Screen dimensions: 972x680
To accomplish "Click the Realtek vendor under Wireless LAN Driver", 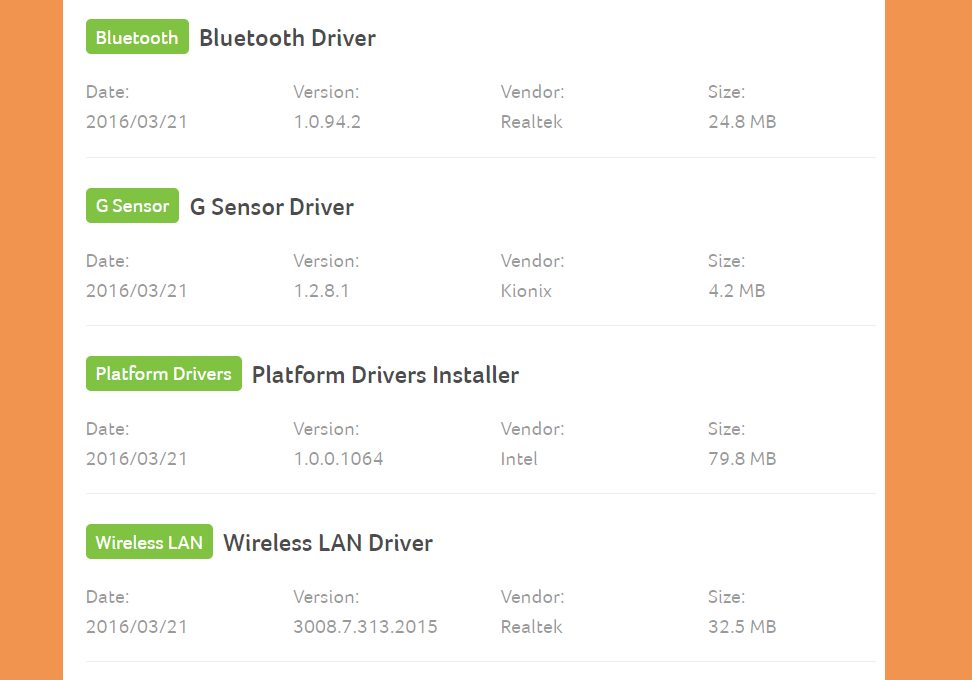I will coord(531,627).
